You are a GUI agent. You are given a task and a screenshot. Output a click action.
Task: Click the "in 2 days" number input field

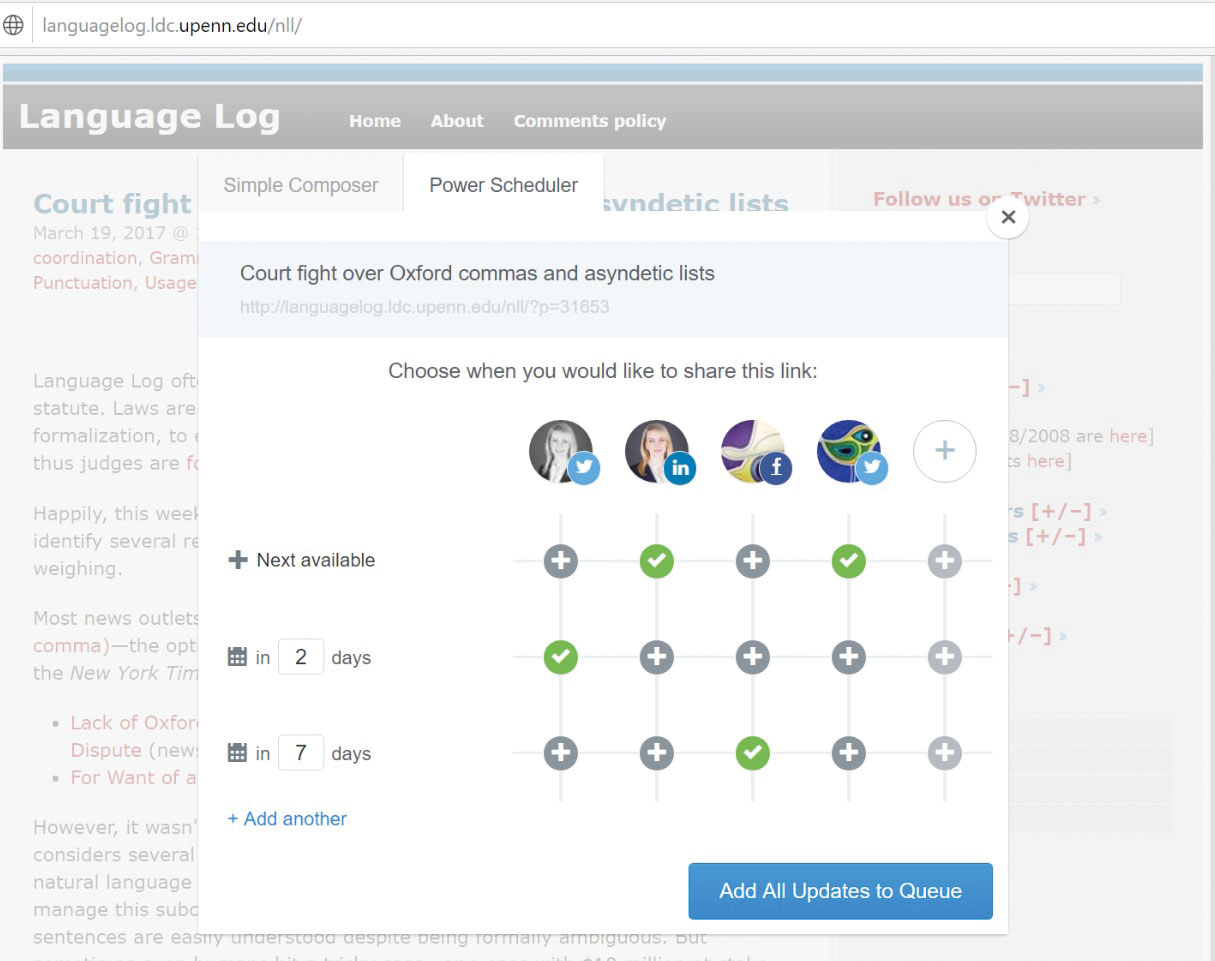coord(301,657)
